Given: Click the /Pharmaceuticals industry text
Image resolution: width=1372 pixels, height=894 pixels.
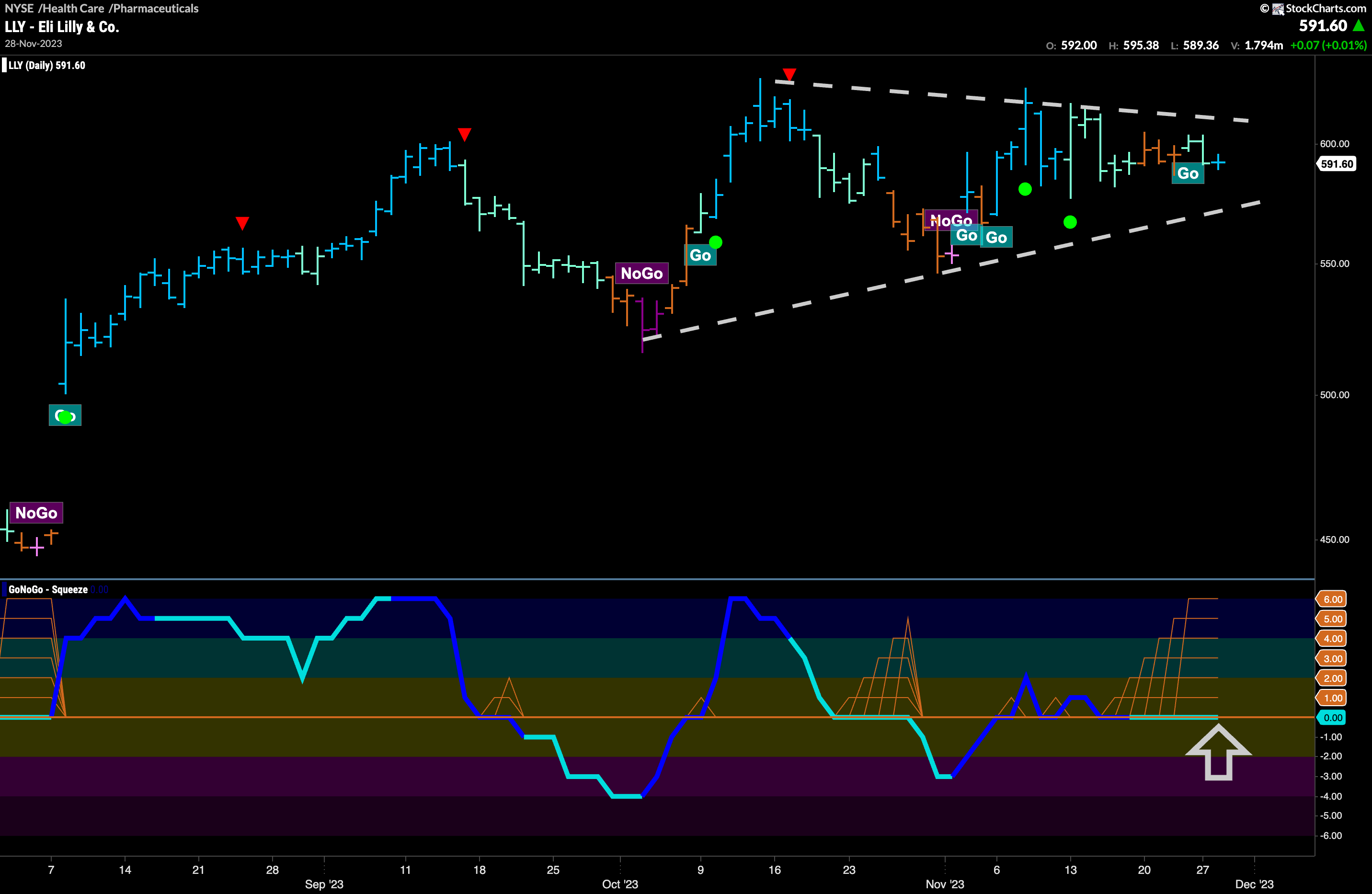Looking at the screenshot, I should (153, 8).
